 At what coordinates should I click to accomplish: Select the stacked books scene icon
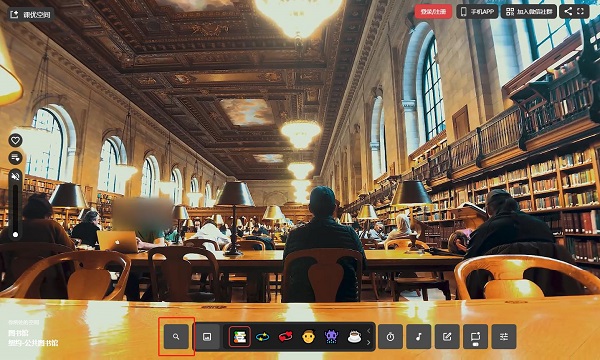point(240,337)
